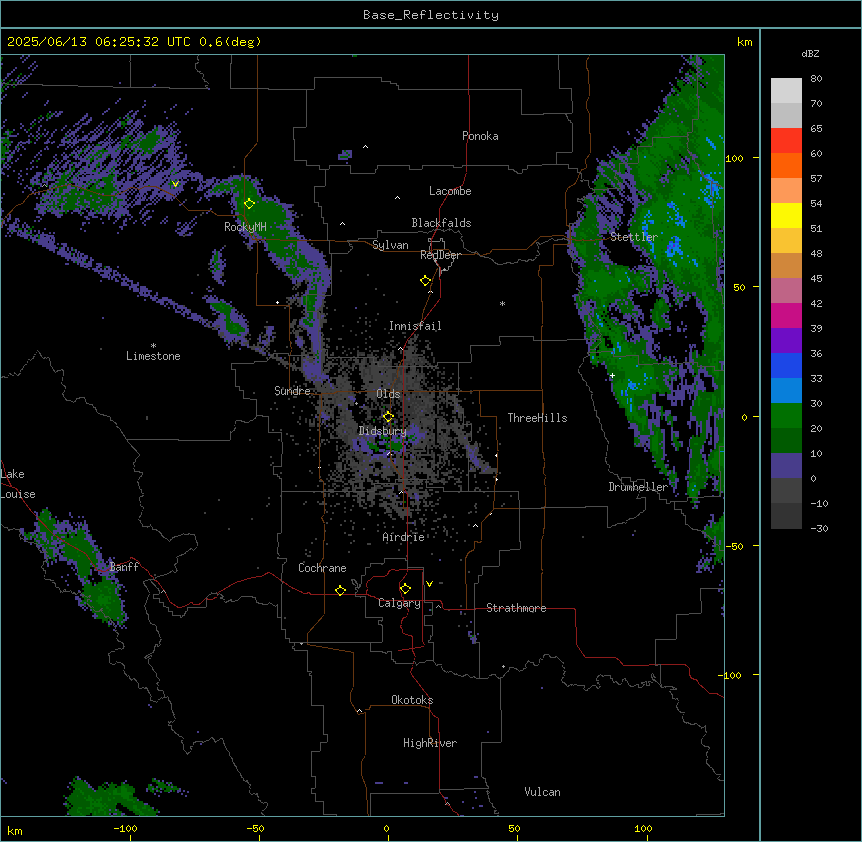Click the white asterisk east of Innisfail
Screen dimensions: 862x842
502,303
